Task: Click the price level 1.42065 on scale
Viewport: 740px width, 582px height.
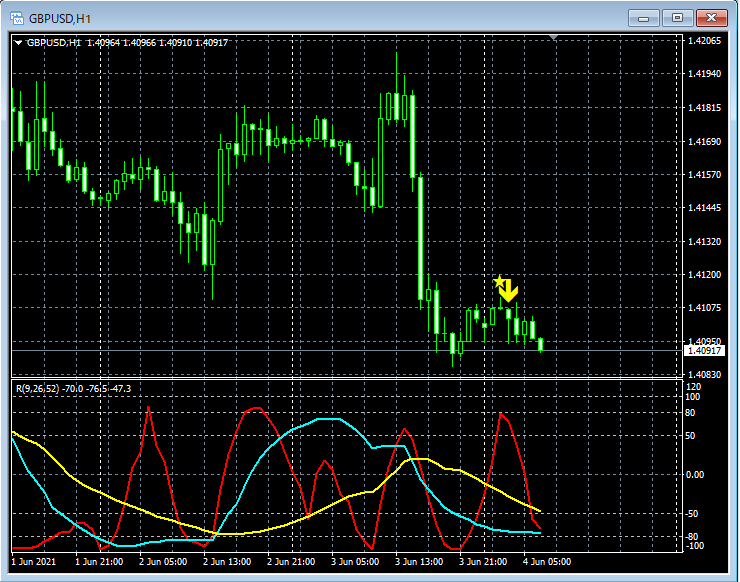Action: tap(705, 41)
